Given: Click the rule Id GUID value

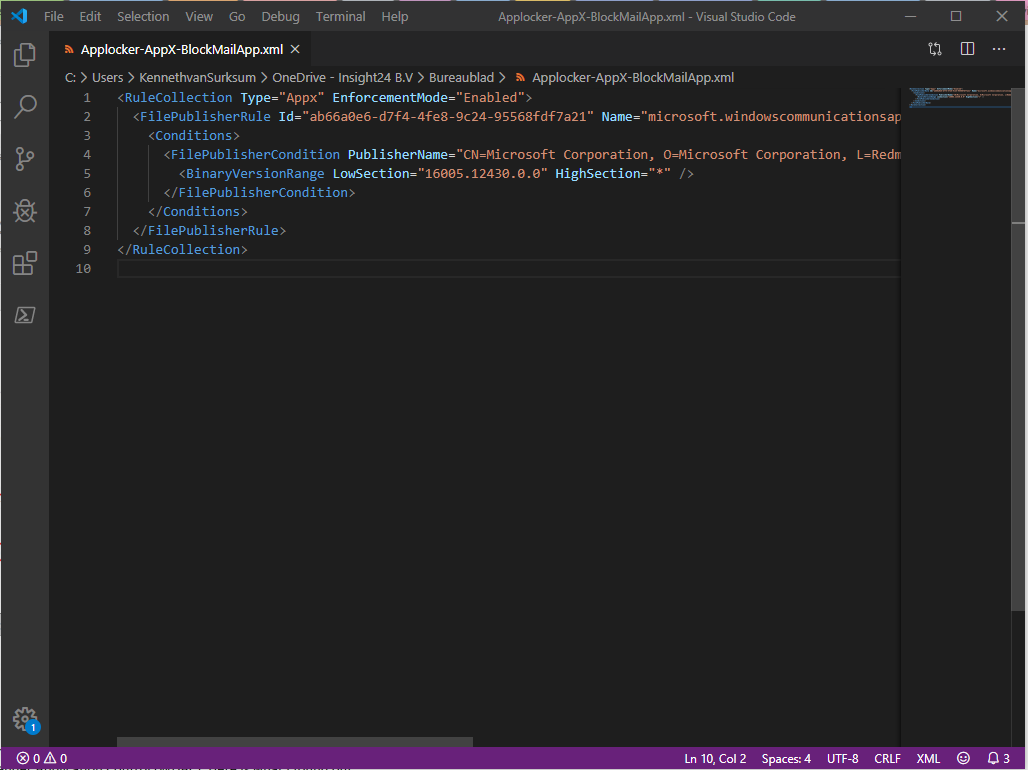Looking at the screenshot, I should pos(448,117).
